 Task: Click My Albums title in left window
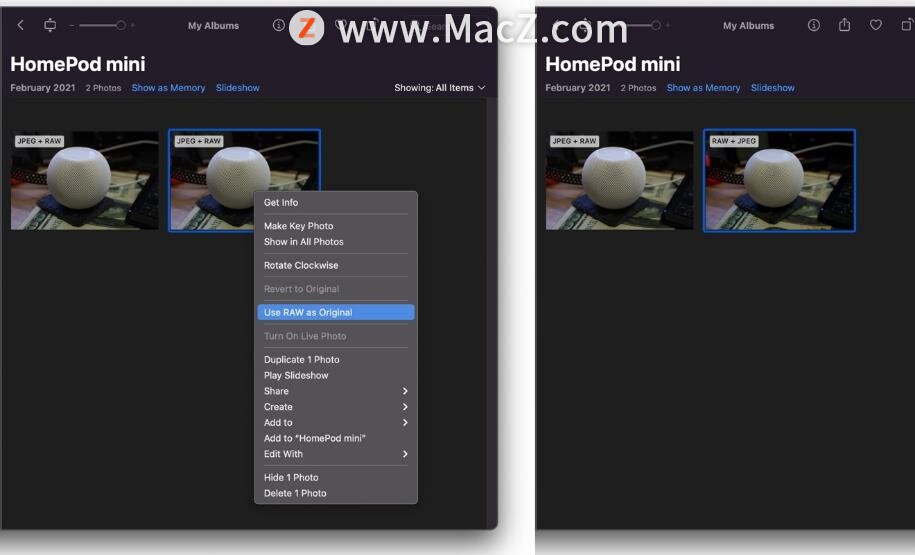click(213, 26)
